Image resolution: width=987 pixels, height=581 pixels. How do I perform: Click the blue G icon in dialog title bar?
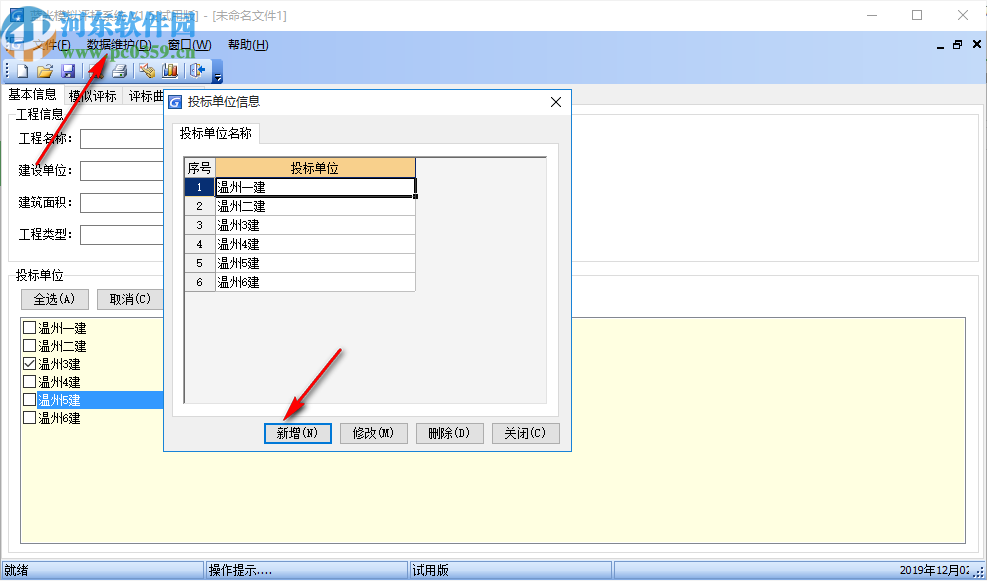pyautogui.click(x=175, y=101)
